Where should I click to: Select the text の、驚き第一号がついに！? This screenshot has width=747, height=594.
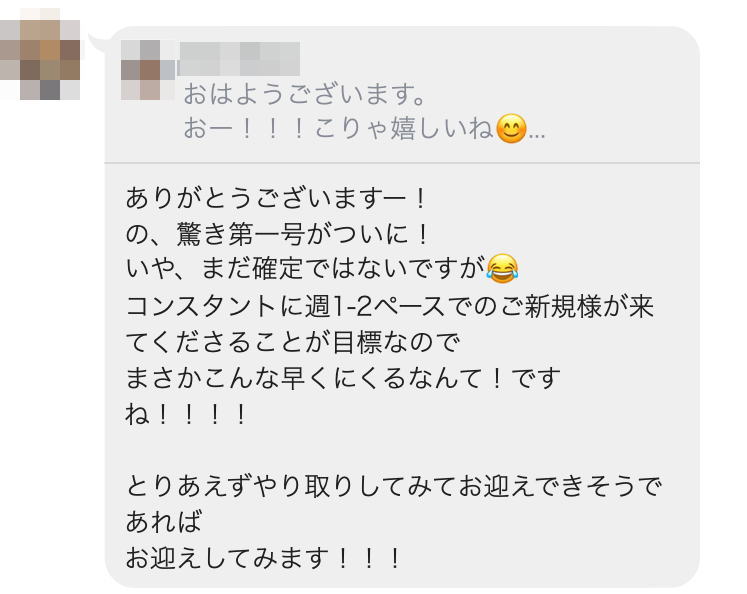click(x=278, y=232)
